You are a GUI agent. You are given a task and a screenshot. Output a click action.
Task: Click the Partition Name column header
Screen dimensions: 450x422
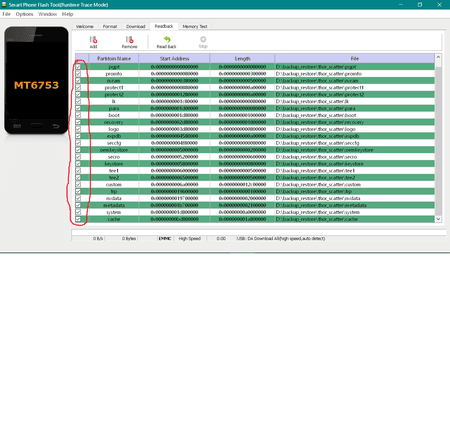point(114,58)
